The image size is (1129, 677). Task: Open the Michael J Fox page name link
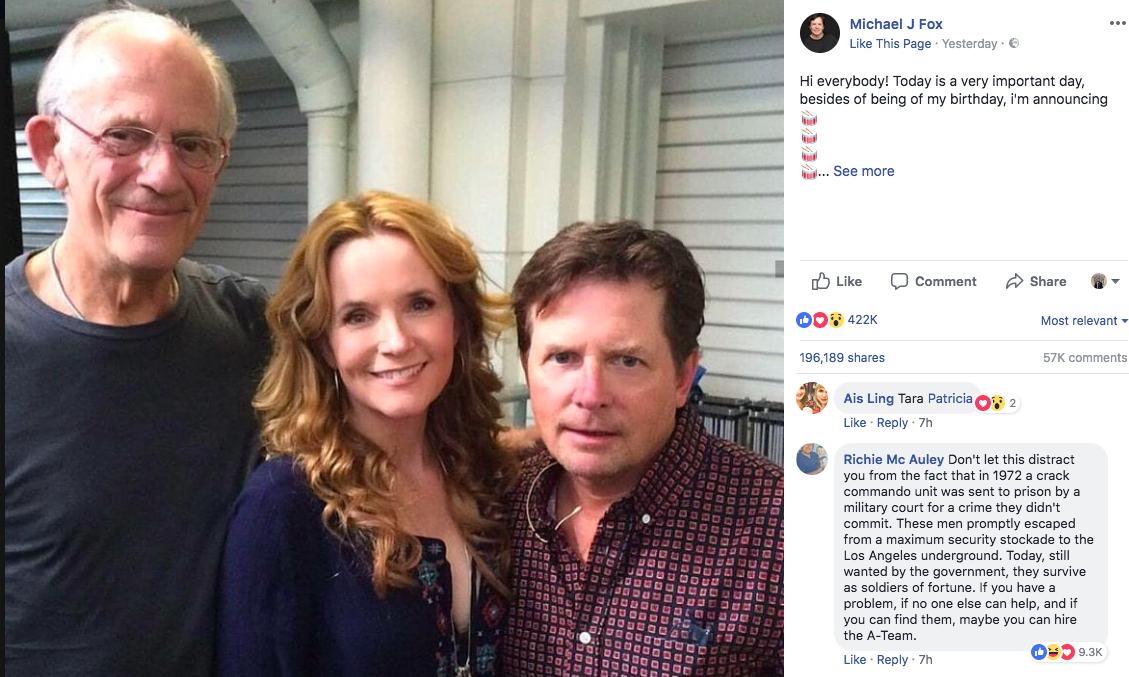[x=896, y=24]
